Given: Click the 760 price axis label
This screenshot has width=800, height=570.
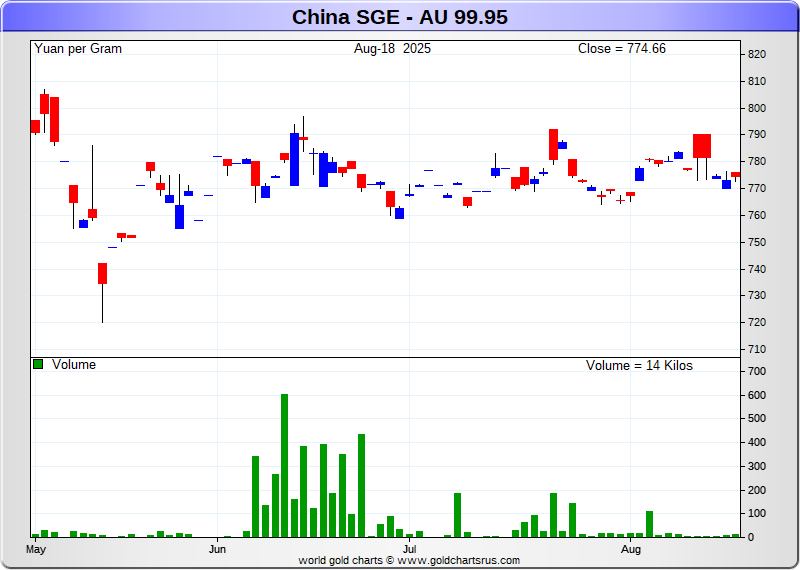Looking at the screenshot, I should [x=757, y=215].
